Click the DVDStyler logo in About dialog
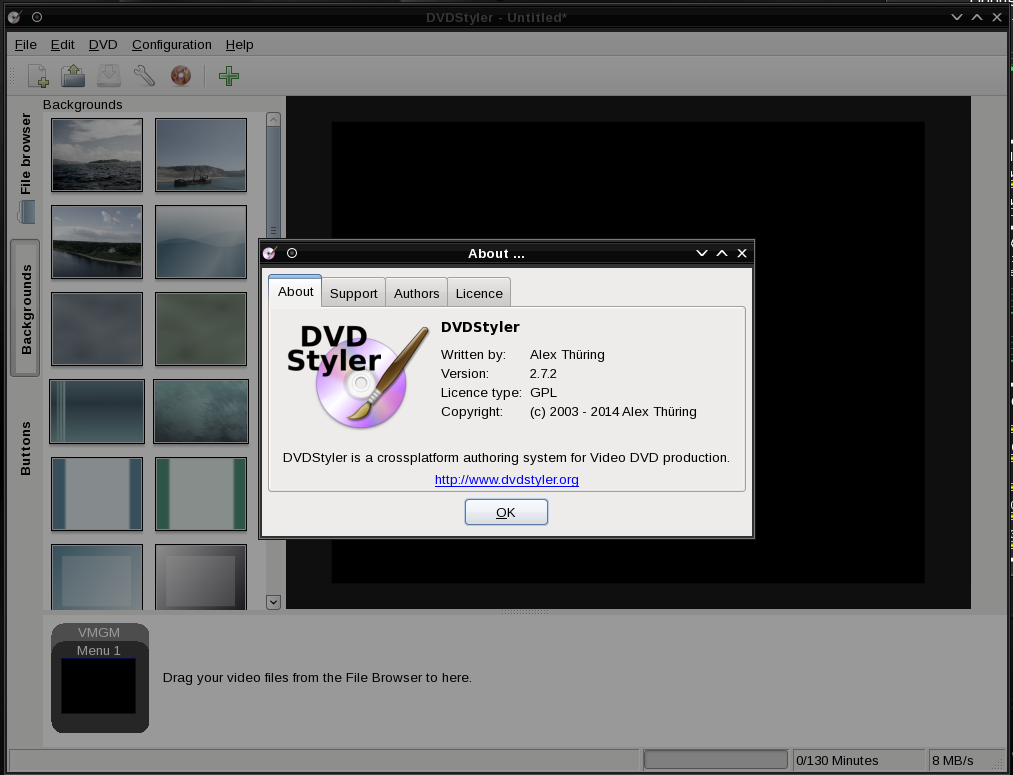This screenshot has height=775, width=1013. point(357,376)
